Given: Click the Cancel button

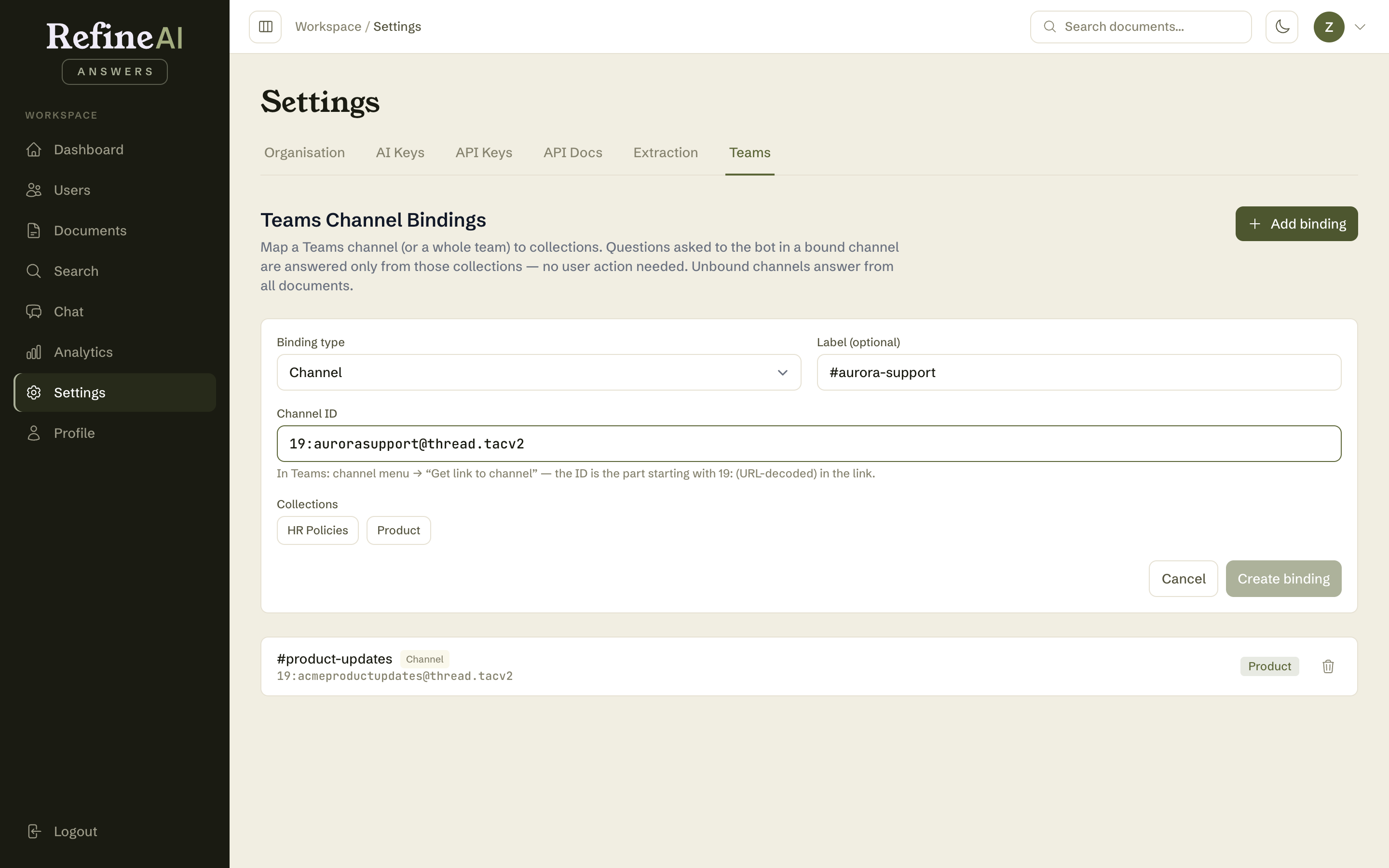Looking at the screenshot, I should [1184, 579].
